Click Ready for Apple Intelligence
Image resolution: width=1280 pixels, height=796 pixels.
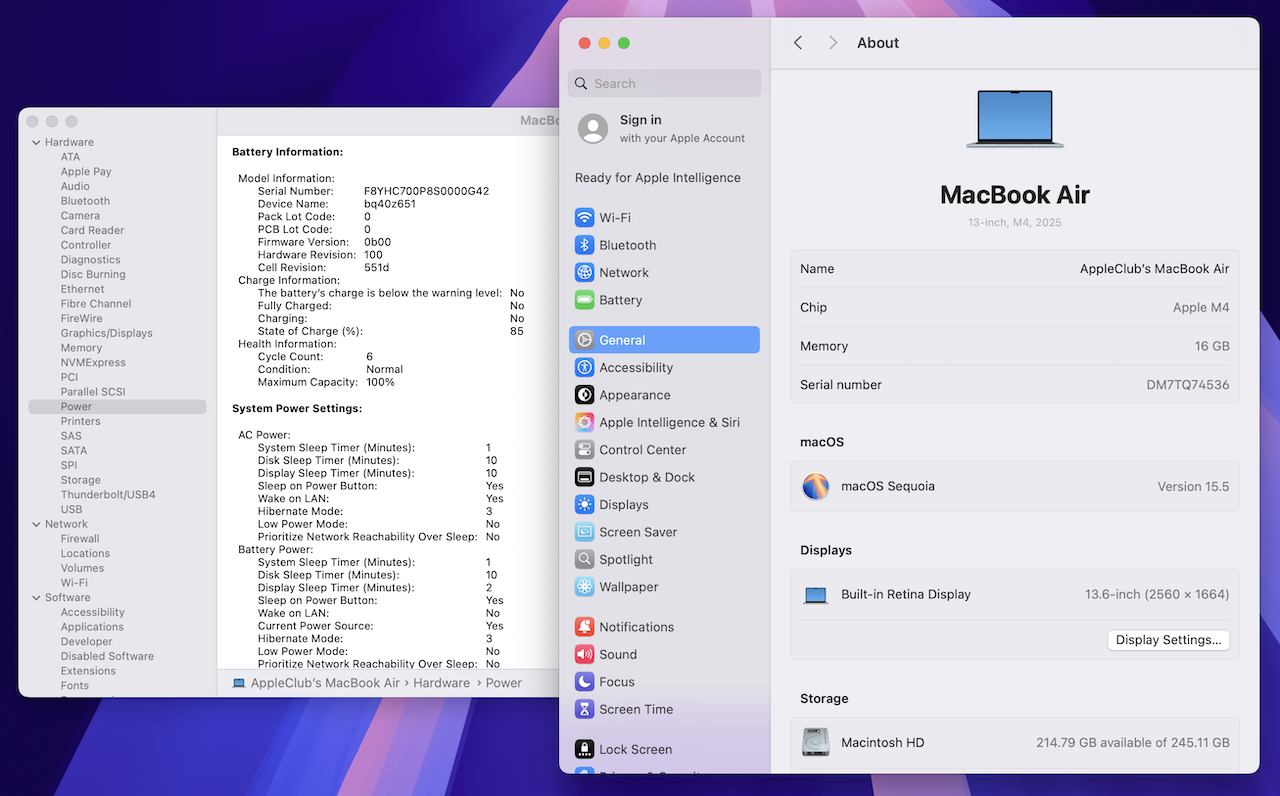point(658,178)
